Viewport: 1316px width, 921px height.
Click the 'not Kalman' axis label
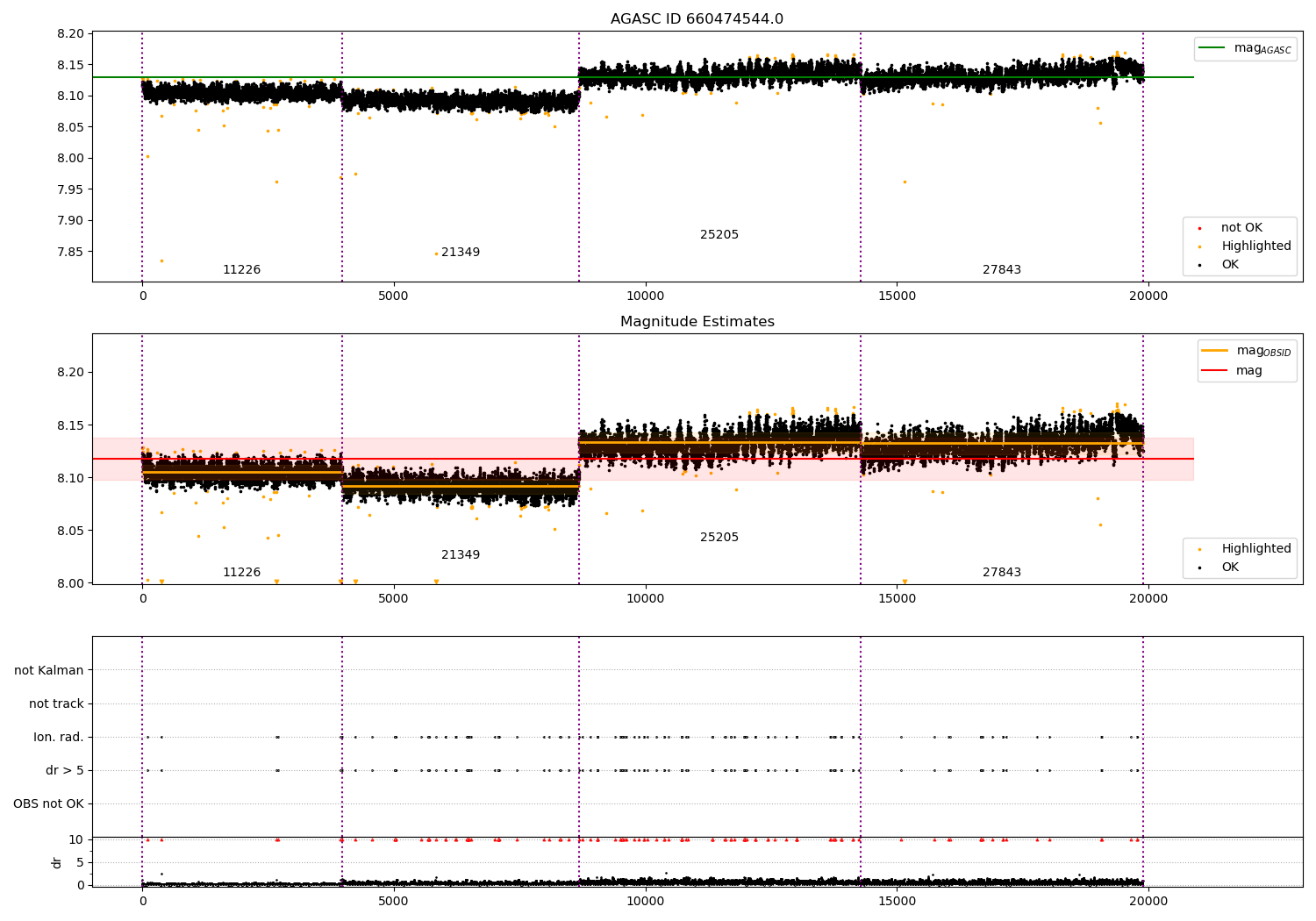tap(49, 670)
